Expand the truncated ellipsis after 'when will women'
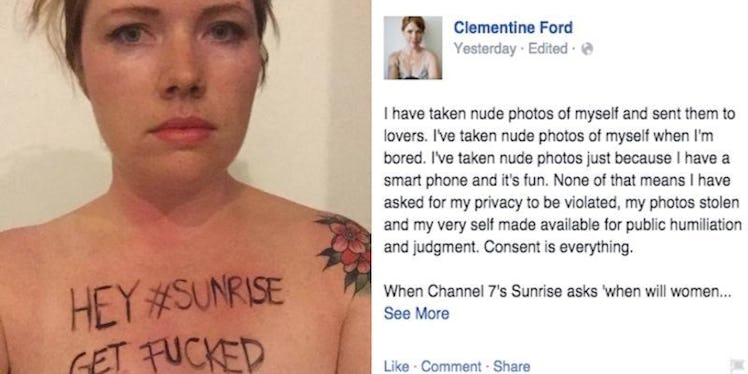 [x=725, y=291]
